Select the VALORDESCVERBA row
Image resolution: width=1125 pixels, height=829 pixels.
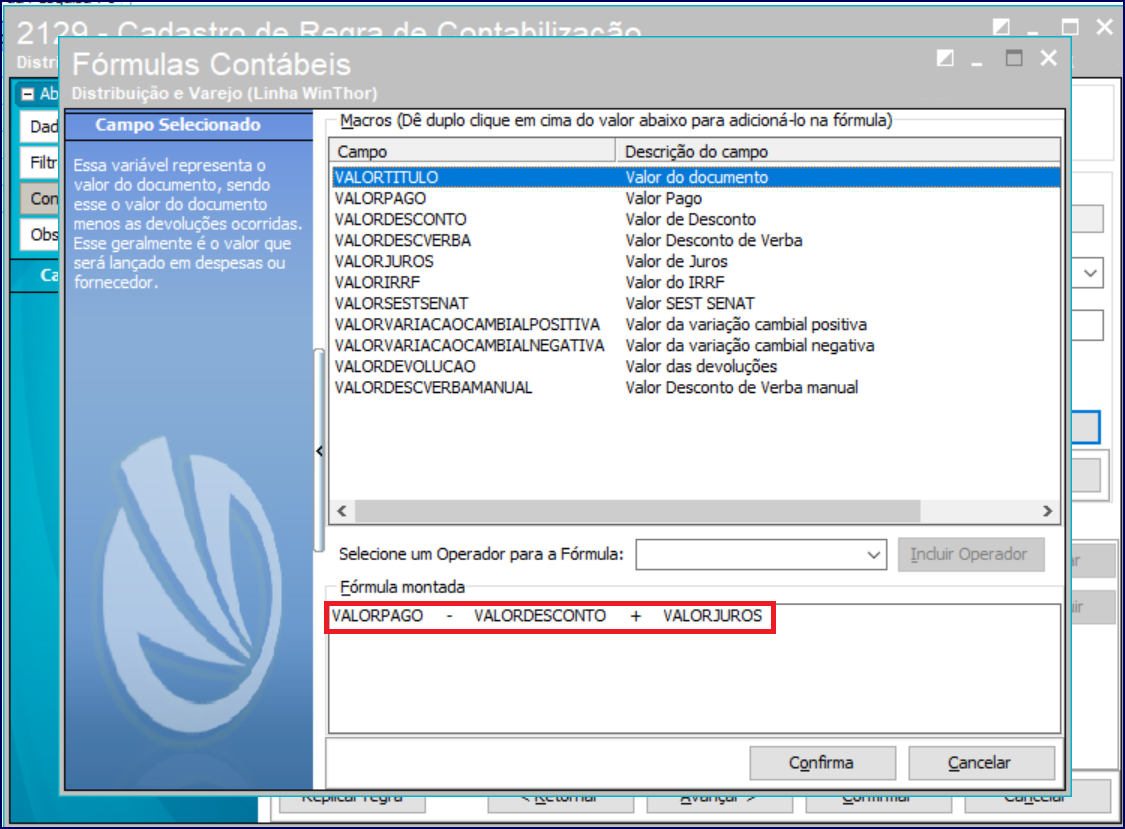coord(695,240)
